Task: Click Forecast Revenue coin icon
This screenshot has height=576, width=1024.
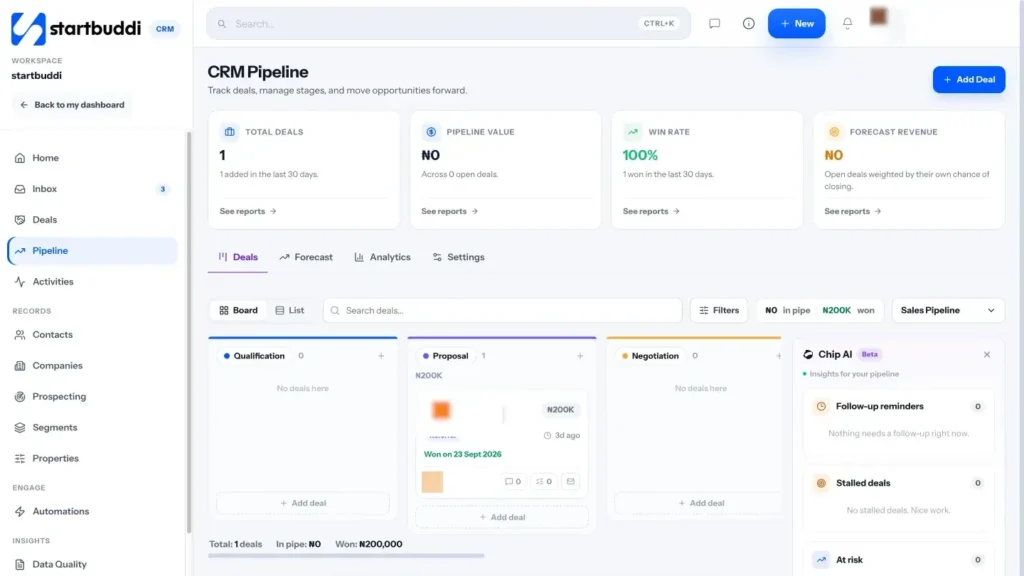Action: pos(834,132)
